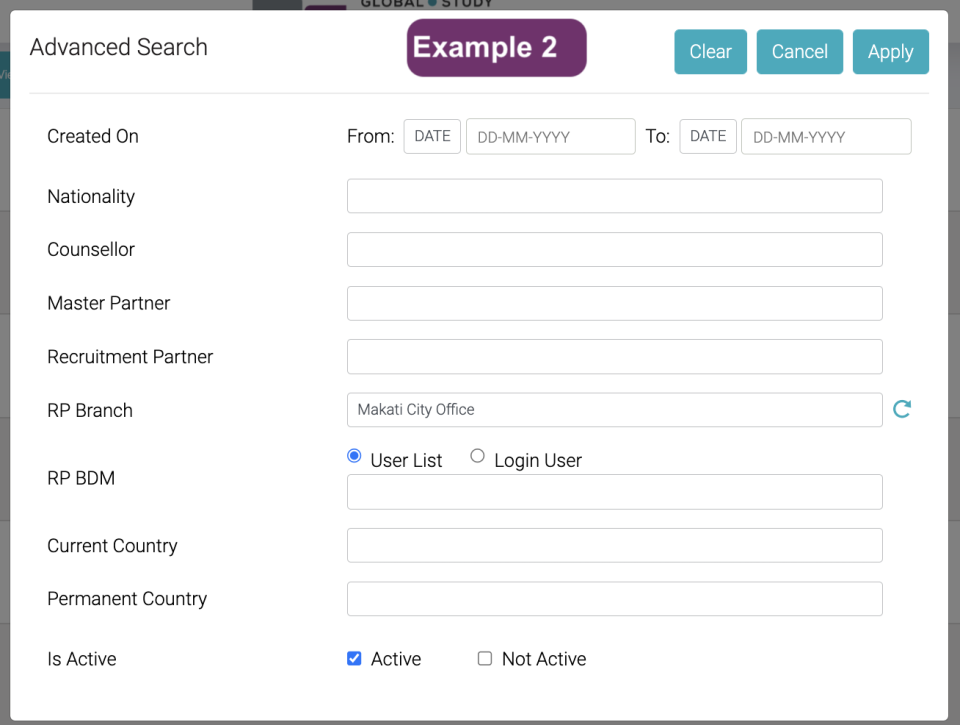Select the Login User radio option
960x725 pixels.
478,456
